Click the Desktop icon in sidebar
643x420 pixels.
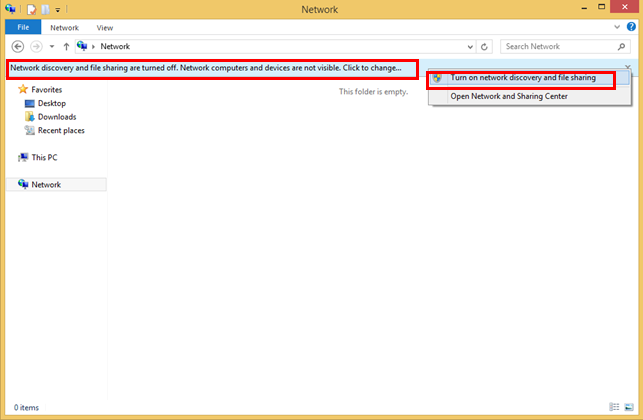(x=30, y=103)
